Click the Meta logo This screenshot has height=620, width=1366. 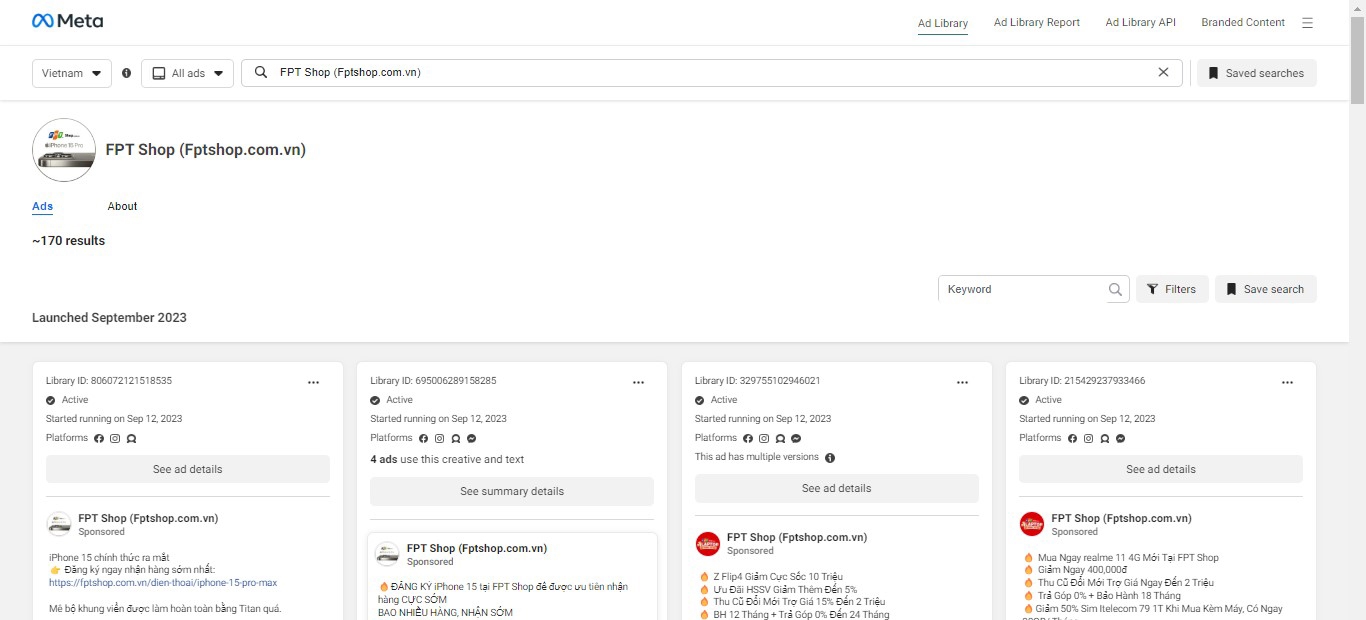[67, 21]
